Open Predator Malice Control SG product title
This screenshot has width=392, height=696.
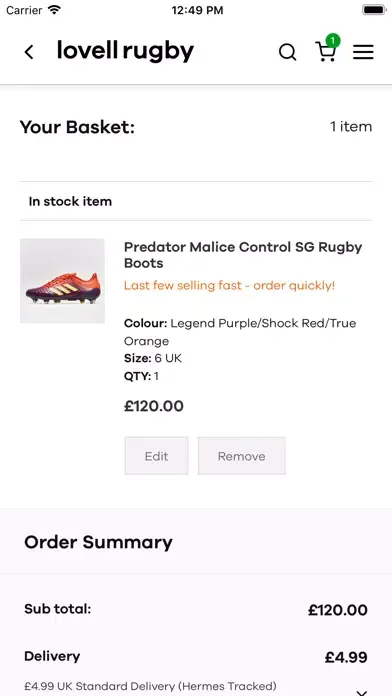(243, 255)
